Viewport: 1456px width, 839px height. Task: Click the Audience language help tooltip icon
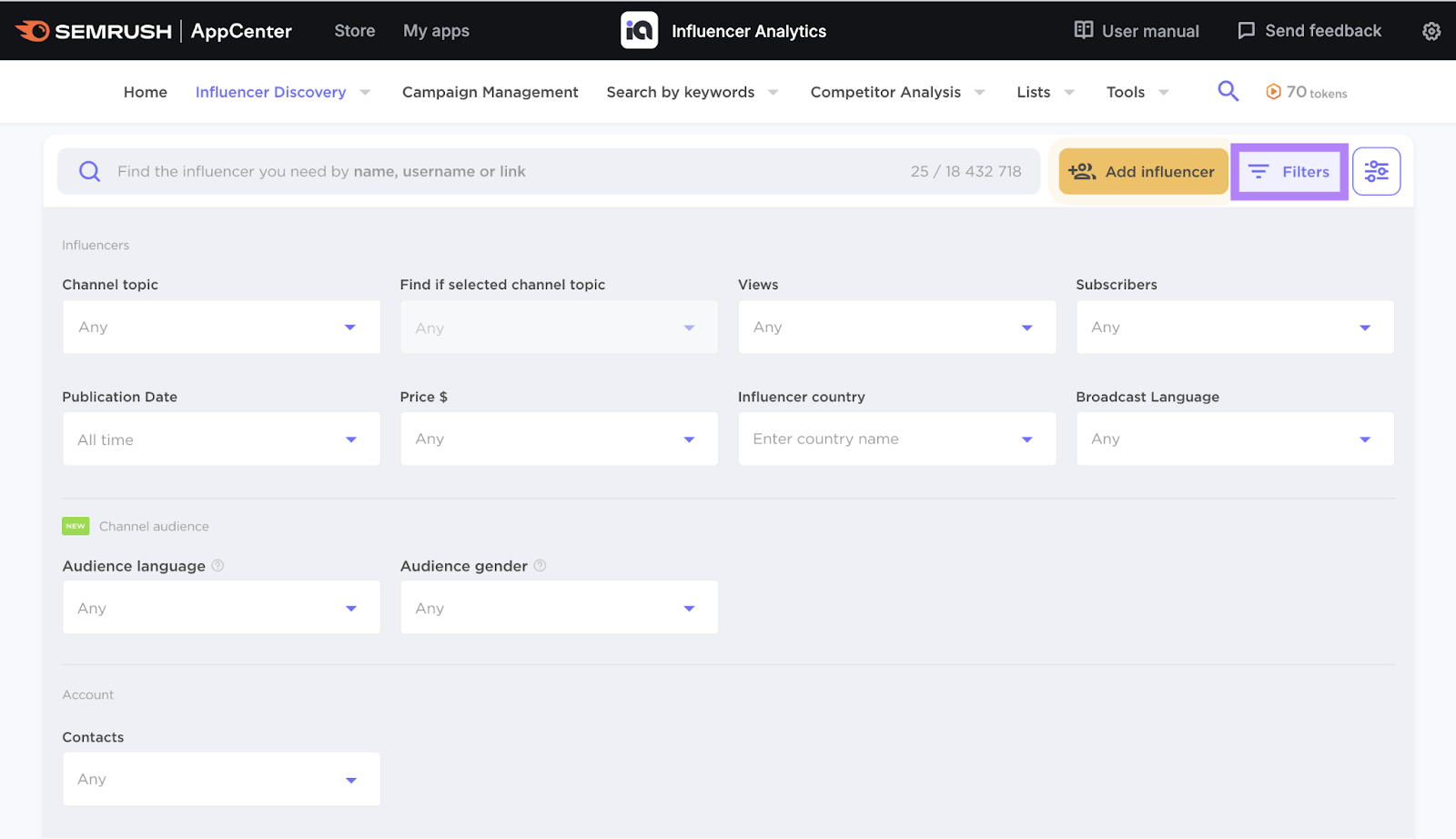click(217, 565)
